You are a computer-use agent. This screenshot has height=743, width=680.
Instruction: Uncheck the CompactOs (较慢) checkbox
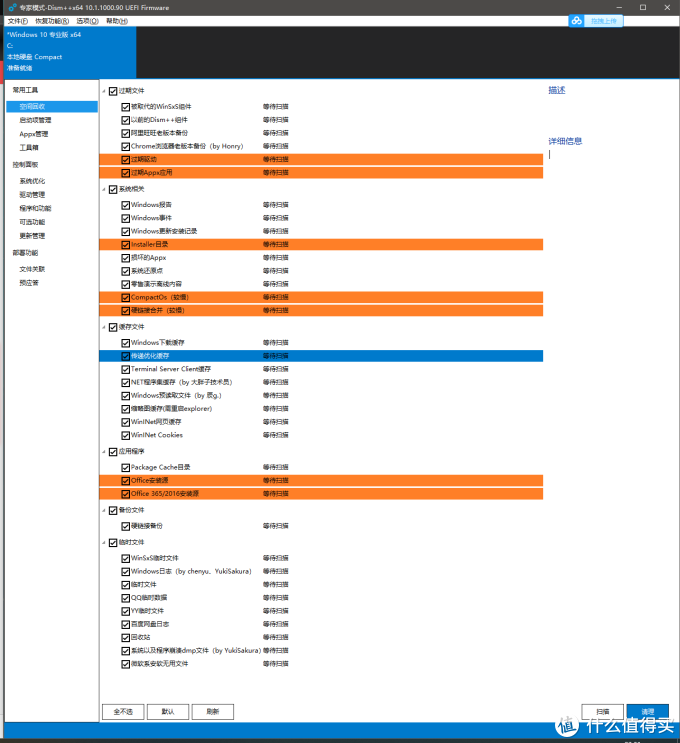coord(126,298)
